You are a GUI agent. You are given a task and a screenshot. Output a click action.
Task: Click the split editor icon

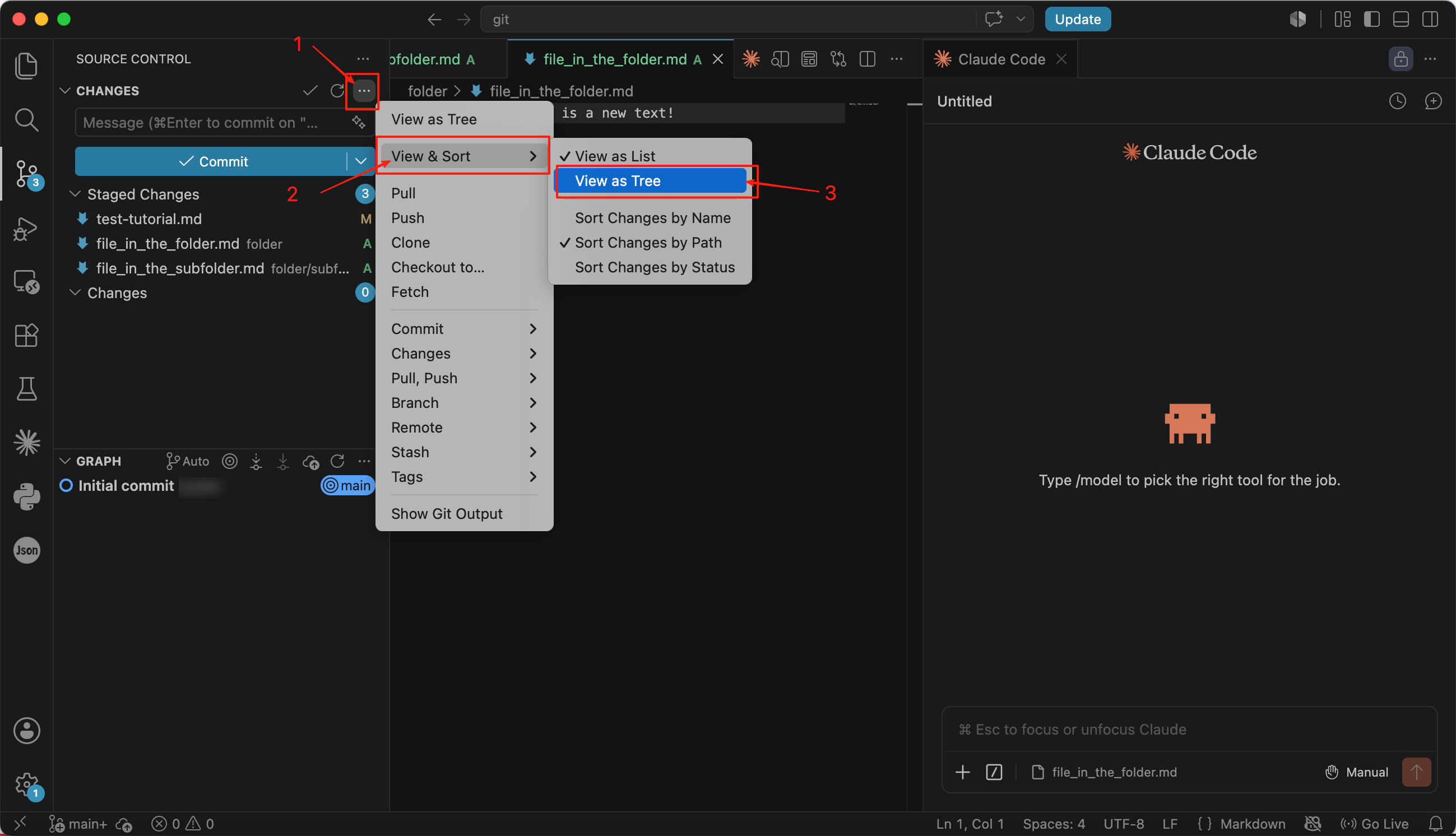pos(868,59)
